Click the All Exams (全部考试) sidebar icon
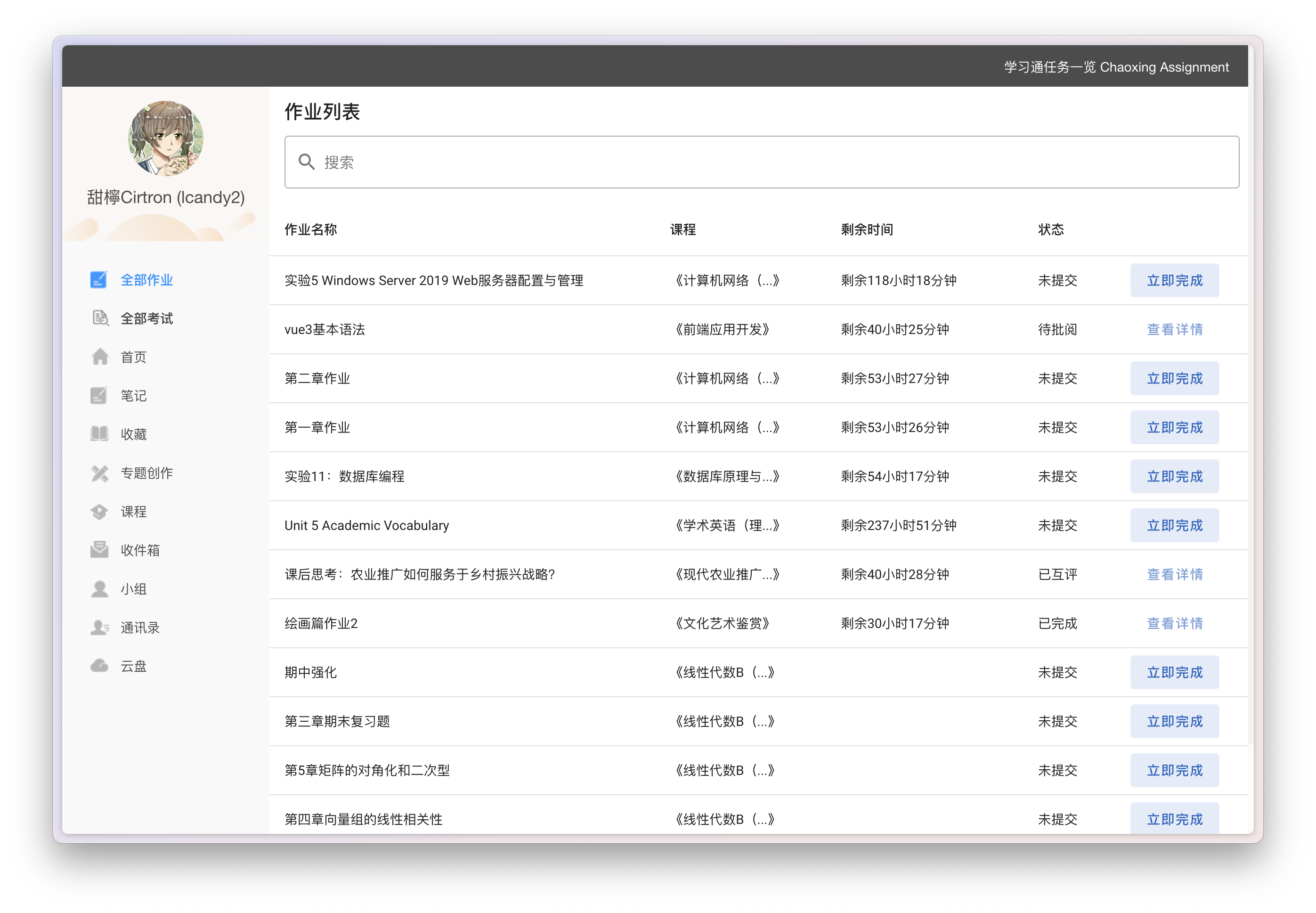 pos(100,318)
